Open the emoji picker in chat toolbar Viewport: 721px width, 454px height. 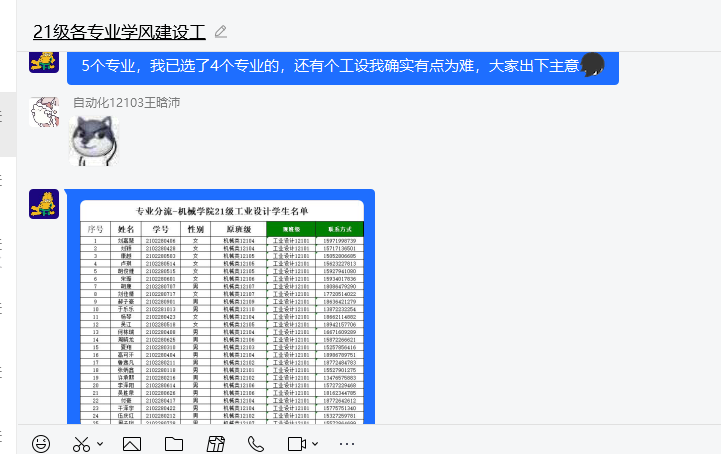click(41, 443)
